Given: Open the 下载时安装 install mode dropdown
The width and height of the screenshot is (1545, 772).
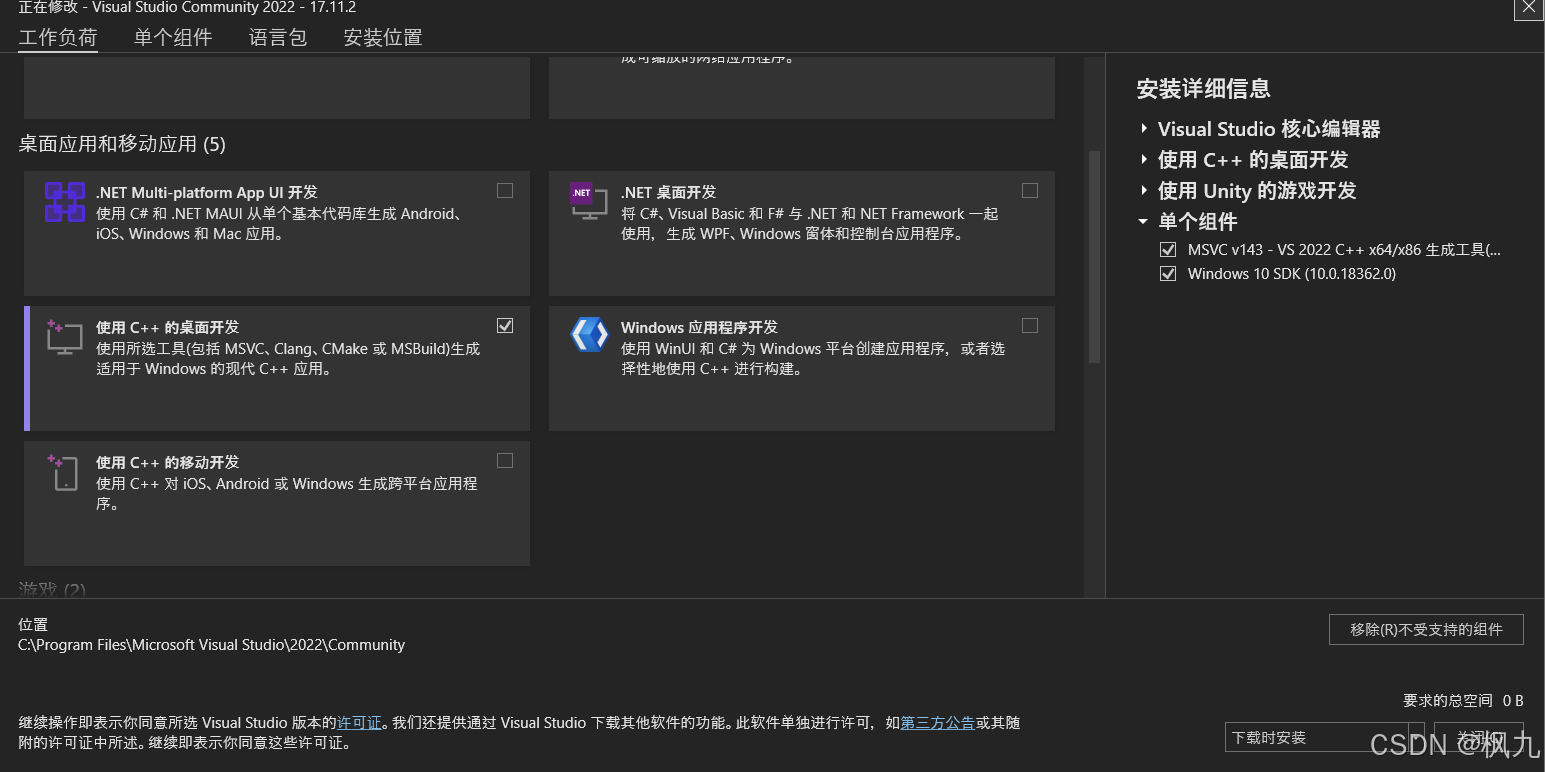Looking at the screenshot, I should tap(1324, 737).
